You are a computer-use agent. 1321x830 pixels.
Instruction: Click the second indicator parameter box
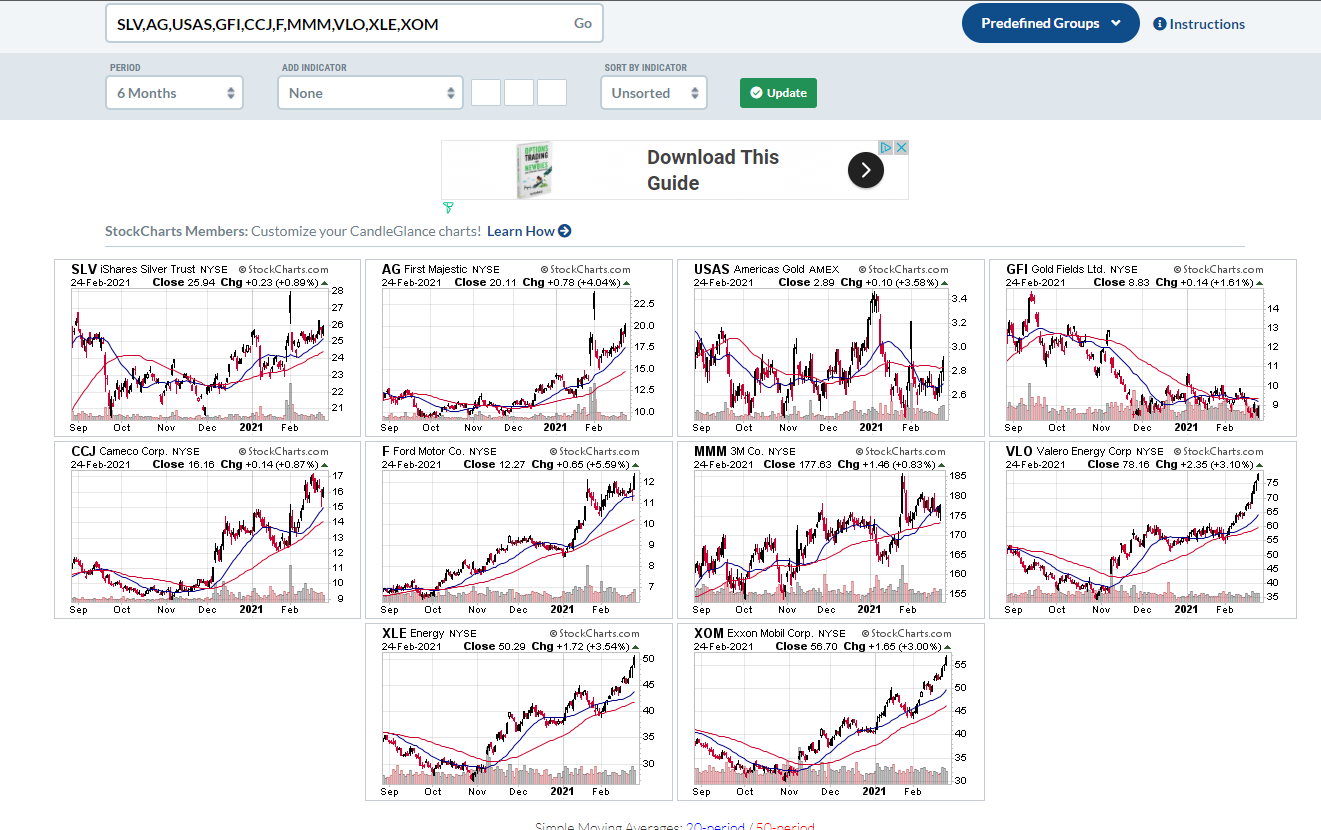pos(518,93)
